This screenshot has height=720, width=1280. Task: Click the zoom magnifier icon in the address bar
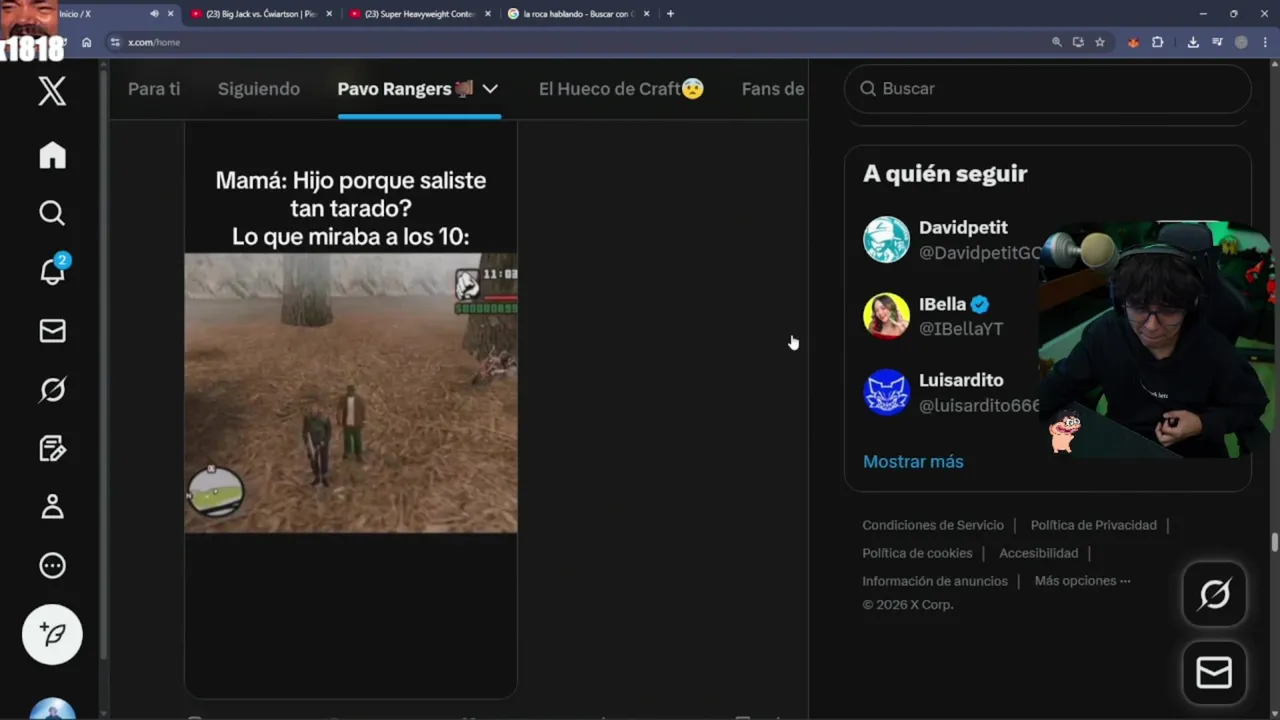[x=1056, y=42]
